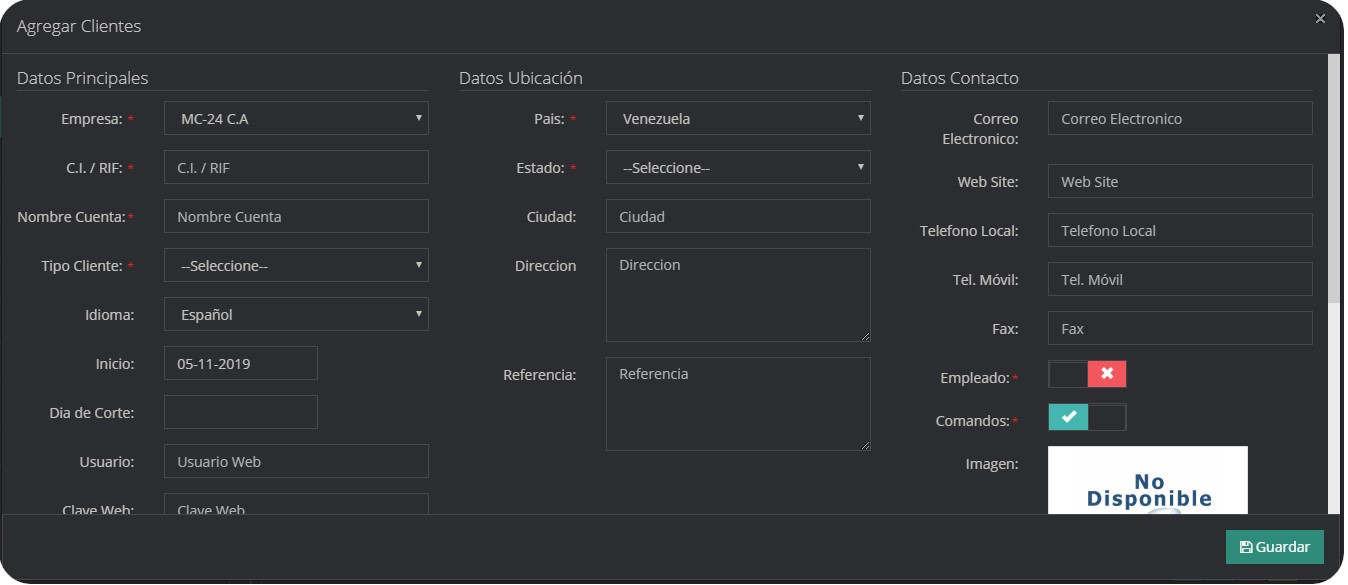The height and width of the screenshot is (585, 1348).
Task: Click the C.I. / RIF input field
Action: click(296, 168)
